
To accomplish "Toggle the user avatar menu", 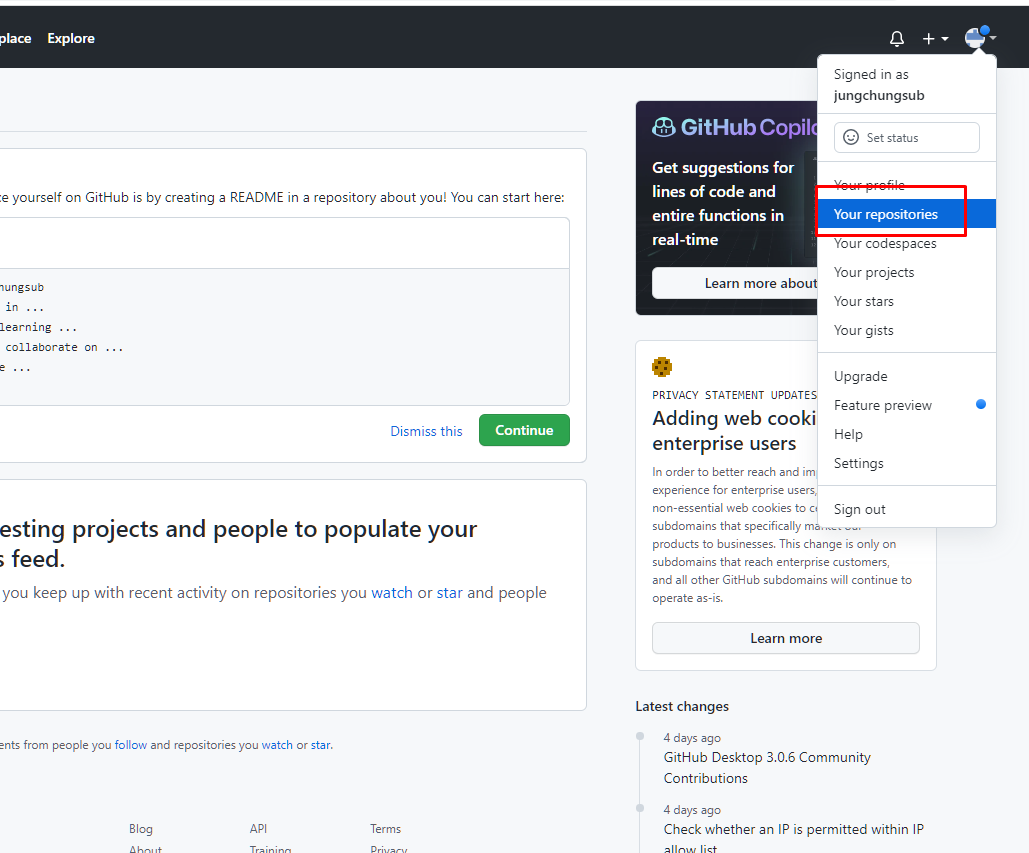I will click(980, 37).
